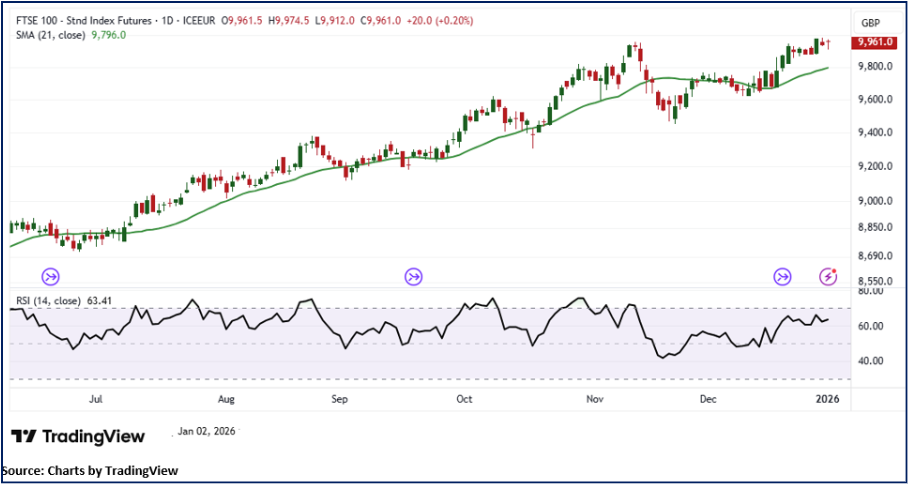This screenshot has width=909, height=486.
Task: Click the 2026 label on the time axis
Action: click(828, 400)
